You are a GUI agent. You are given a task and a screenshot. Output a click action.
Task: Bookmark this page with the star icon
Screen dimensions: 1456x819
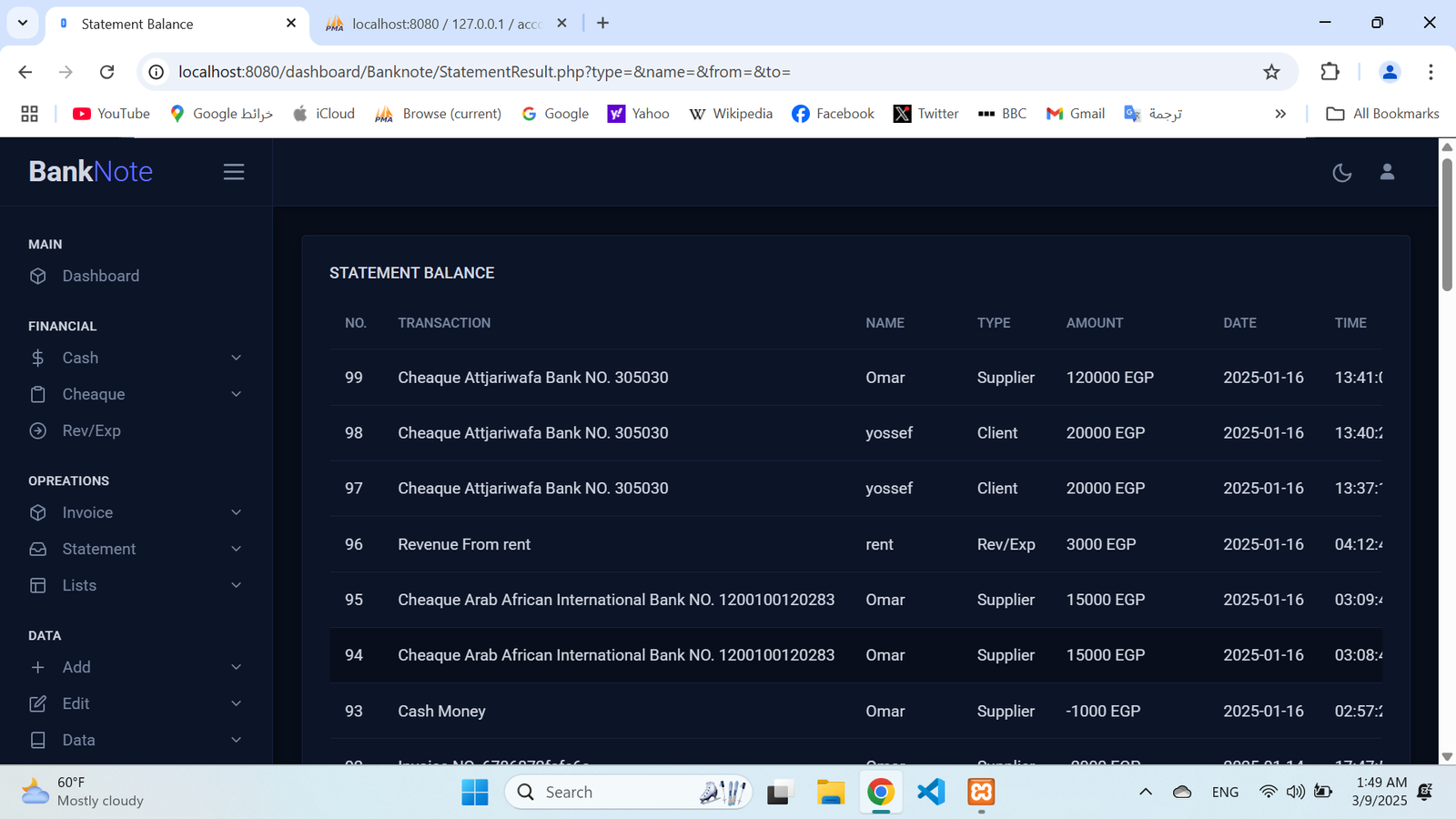1271,72
